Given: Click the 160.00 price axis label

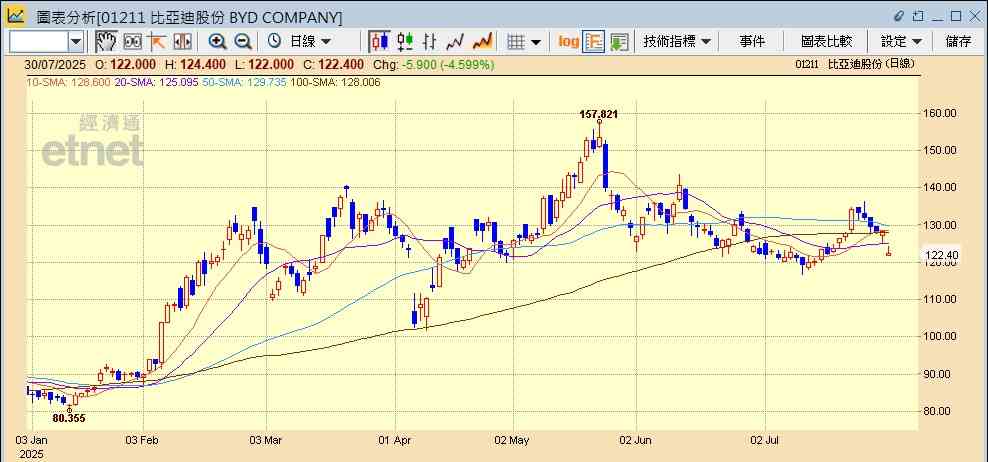Looking at the screenshot, I should pyautogui.click(x=941, y=113).
